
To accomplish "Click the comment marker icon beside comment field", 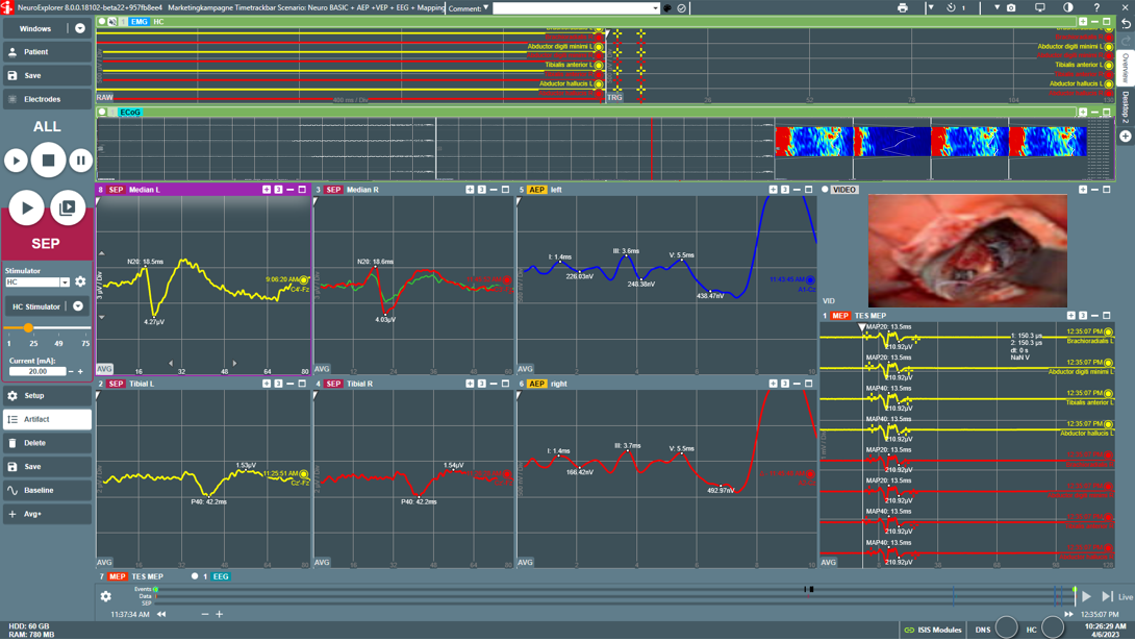I will pyautogui.click(x=668, y=9).
